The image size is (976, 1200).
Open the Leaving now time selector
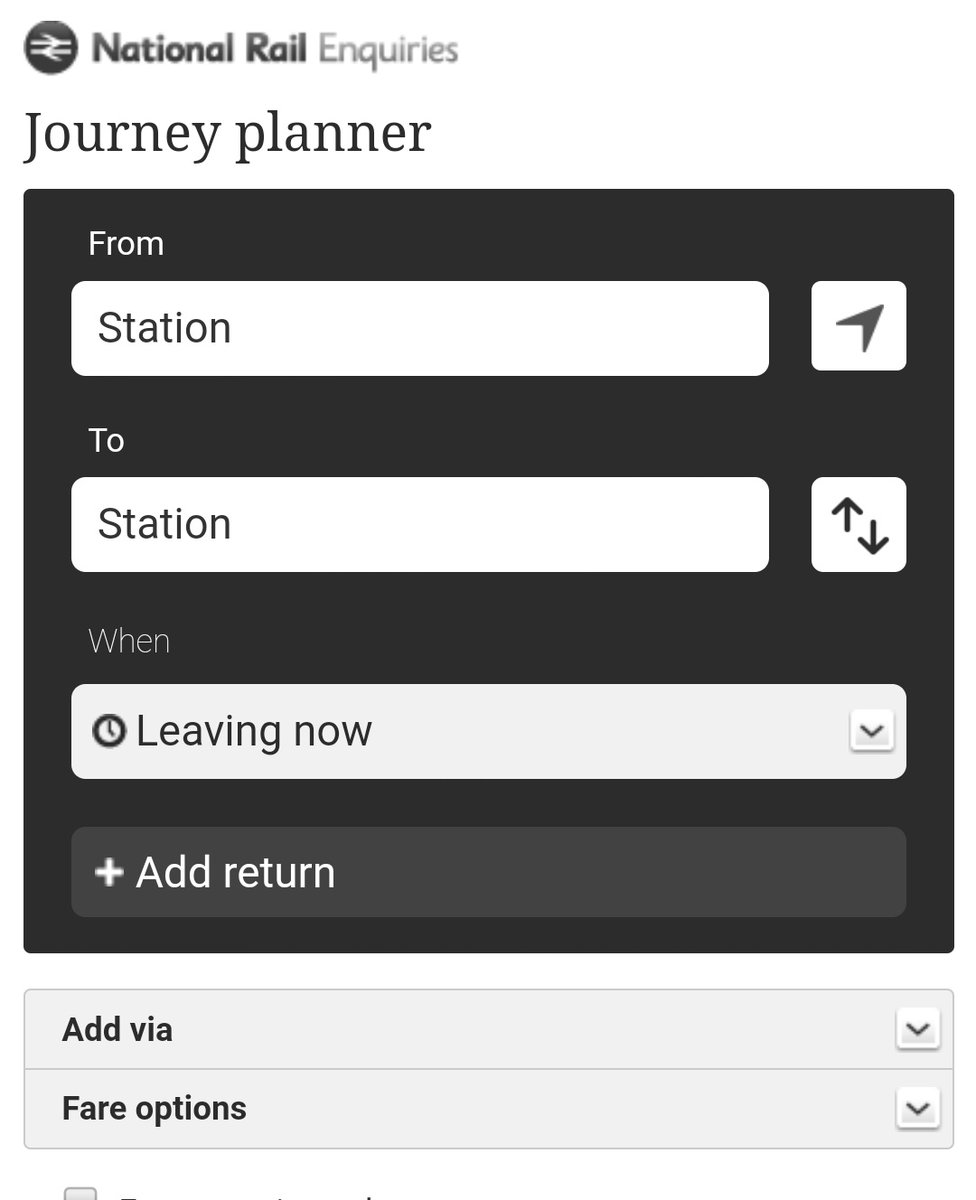tap(489, 731)
